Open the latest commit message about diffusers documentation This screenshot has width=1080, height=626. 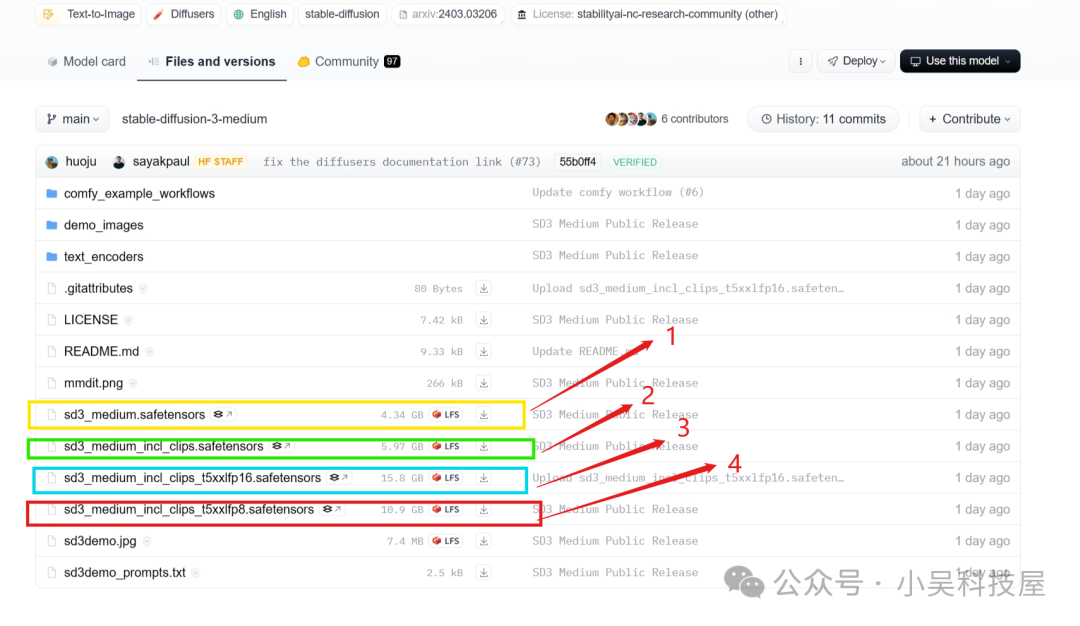402,162
